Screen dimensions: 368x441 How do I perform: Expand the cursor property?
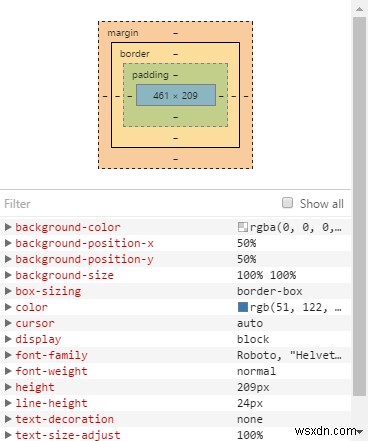[8, 323]
